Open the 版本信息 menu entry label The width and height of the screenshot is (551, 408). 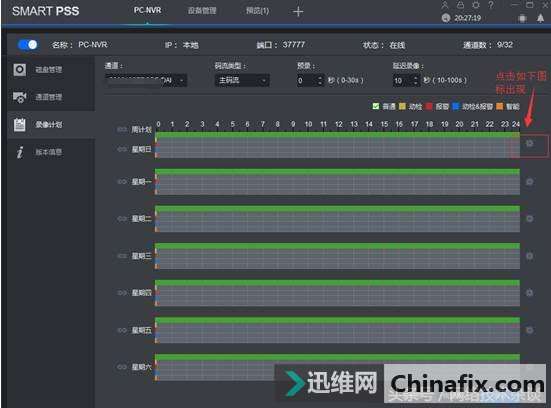49,152
